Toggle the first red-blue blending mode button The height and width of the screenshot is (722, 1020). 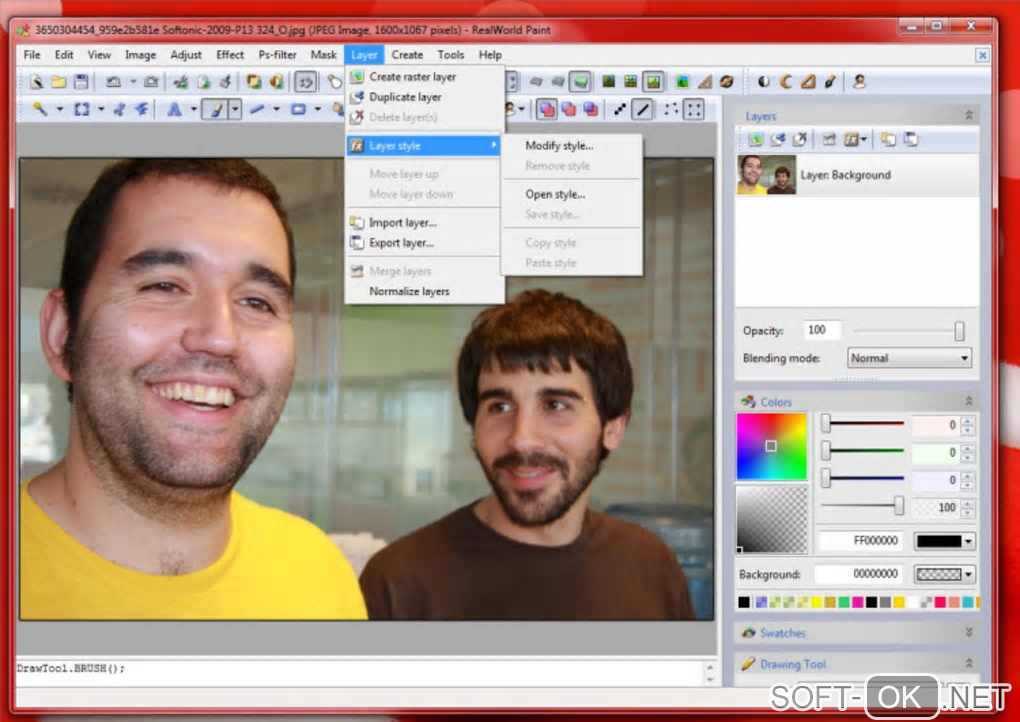pos(546,109)
